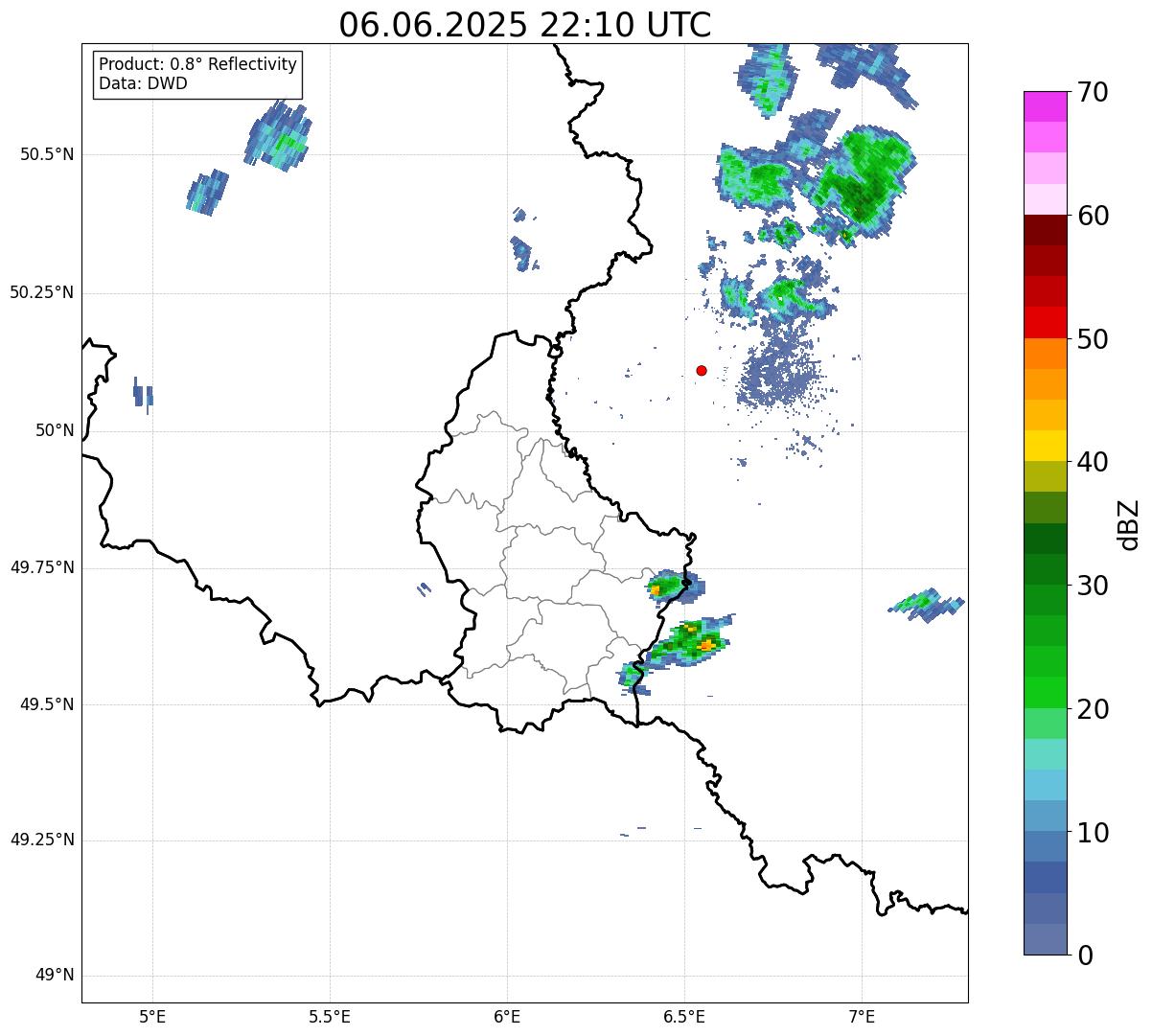The image size is (1152, 1036).
Task: Click the elongated echo near 7.2°E 49.7°N
Action: [x=926, y=605]
